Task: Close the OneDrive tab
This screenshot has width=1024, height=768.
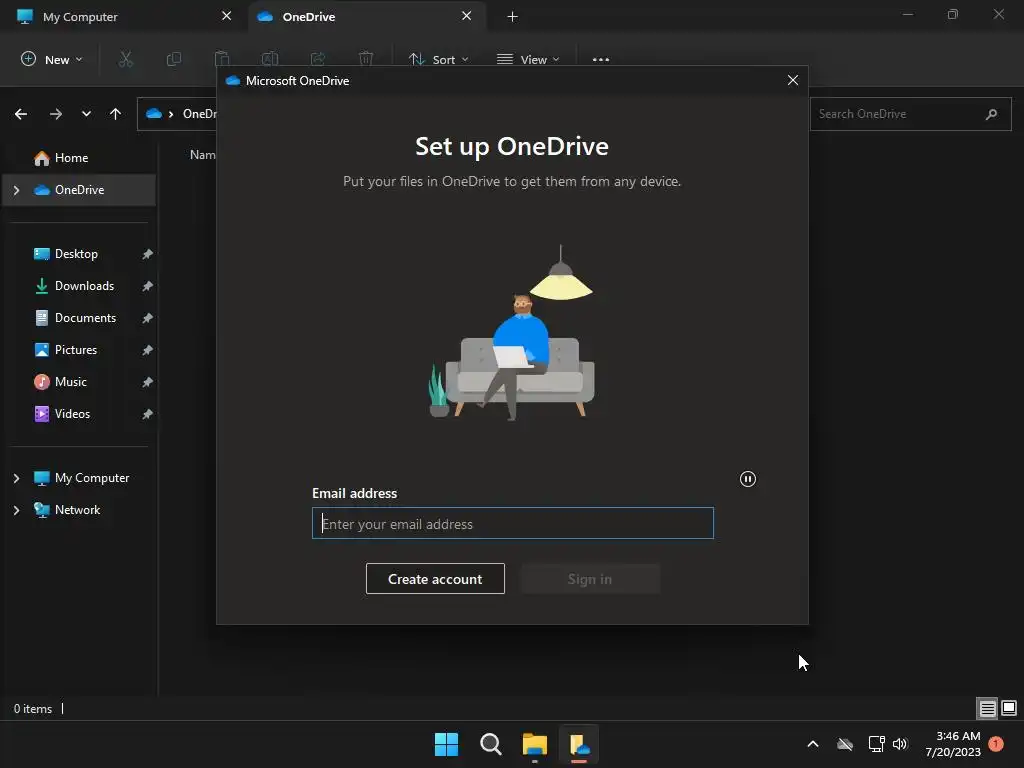Action: tap(466, 16)
